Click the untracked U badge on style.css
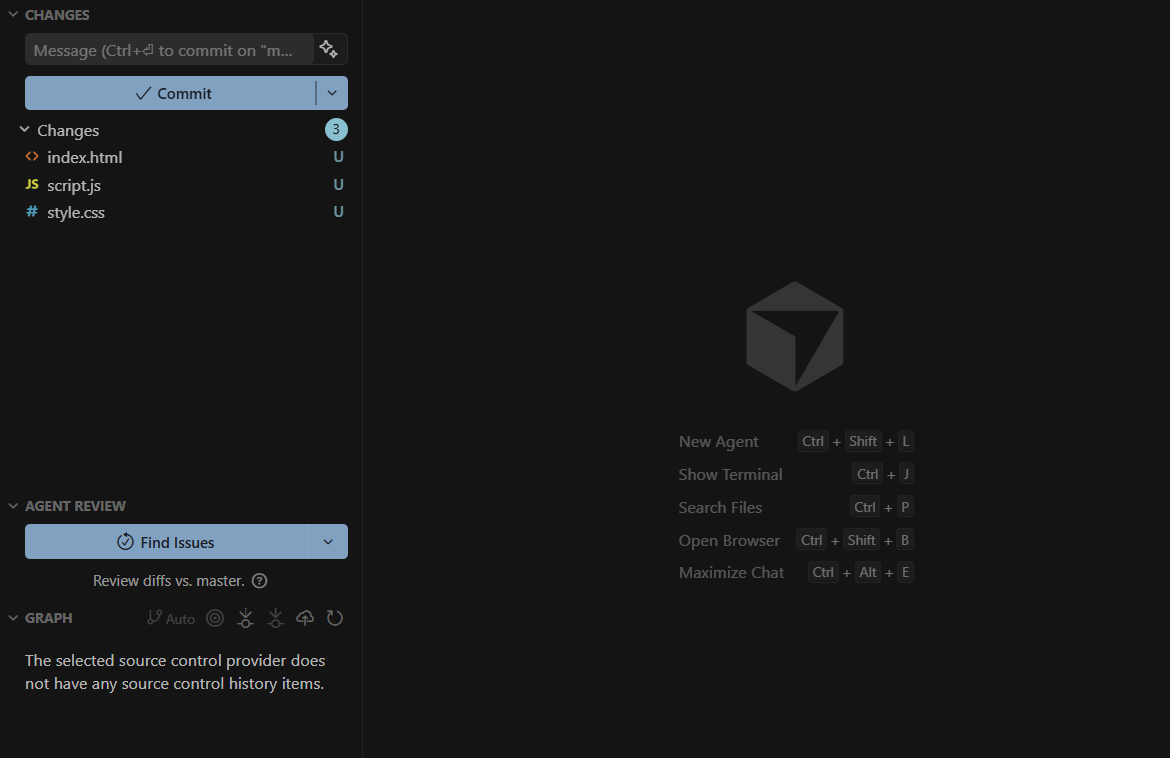The width and height of the screenshot is (1170, 758). [x=338, y=212]
